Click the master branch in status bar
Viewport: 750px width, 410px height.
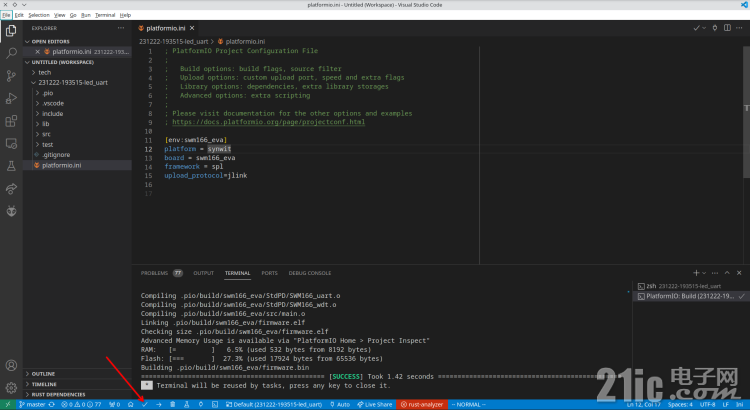(x=32, y=405)
